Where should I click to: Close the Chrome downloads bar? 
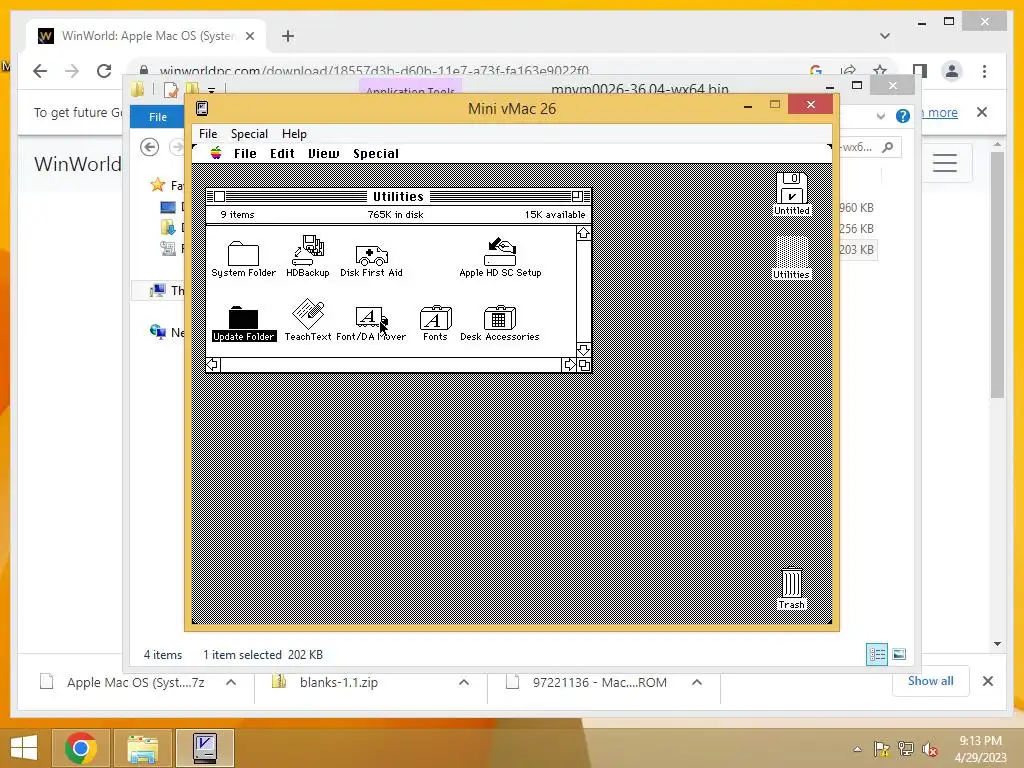click(987, 681)
